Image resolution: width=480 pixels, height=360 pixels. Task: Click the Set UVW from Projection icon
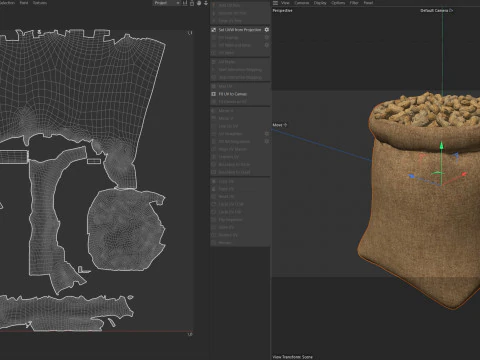coord(214,30)
